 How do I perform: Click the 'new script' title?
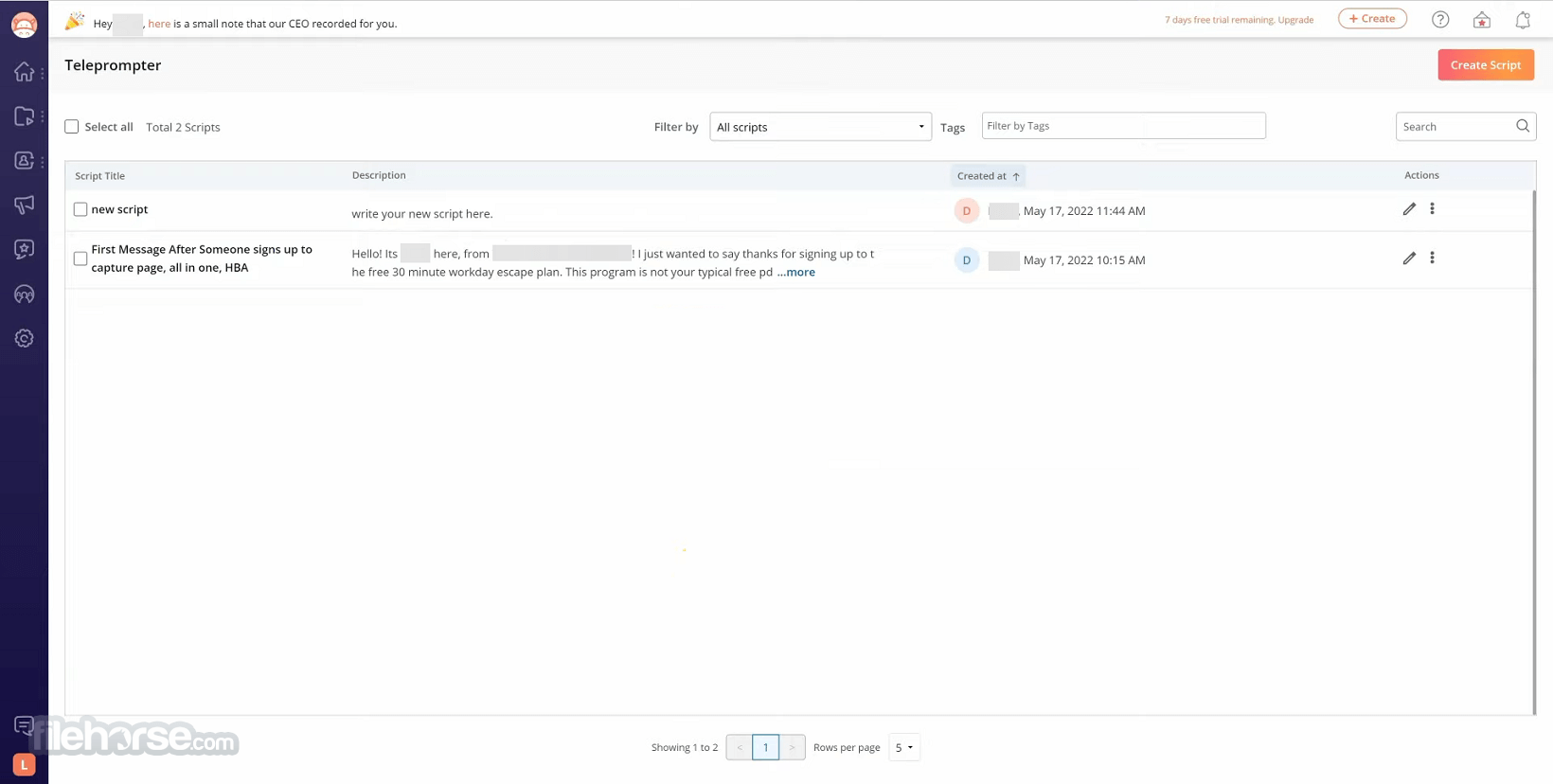[x=119, y=209]
